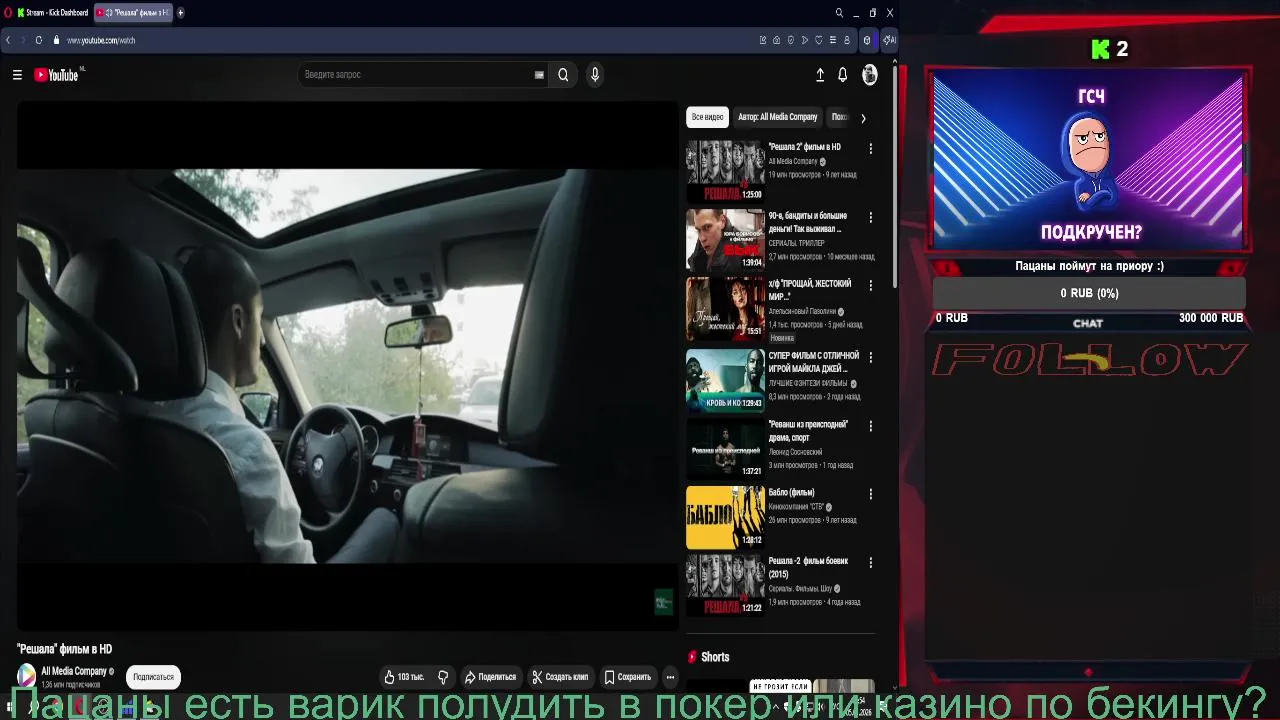This screenshot has width=1280, height=720.
Task: Open the Opera main menu icon
Action: point(8,13)
